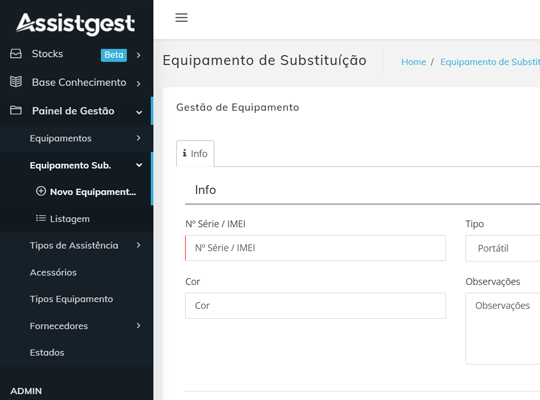Click the Observações field label

click(493, 282)
